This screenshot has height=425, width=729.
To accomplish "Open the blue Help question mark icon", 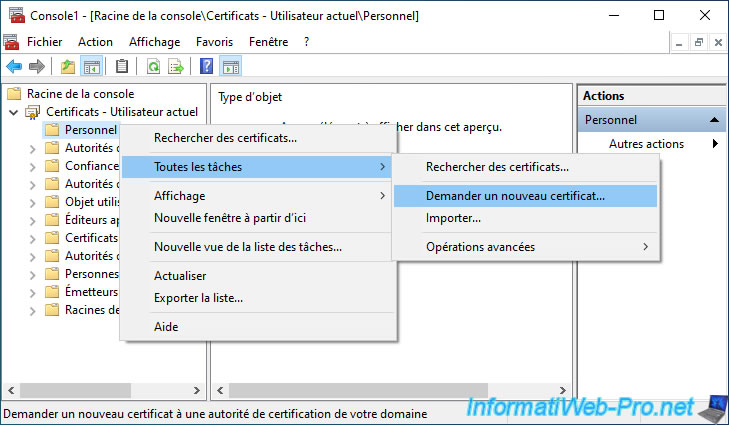I will pyautogui.click(x=207, y=67).
